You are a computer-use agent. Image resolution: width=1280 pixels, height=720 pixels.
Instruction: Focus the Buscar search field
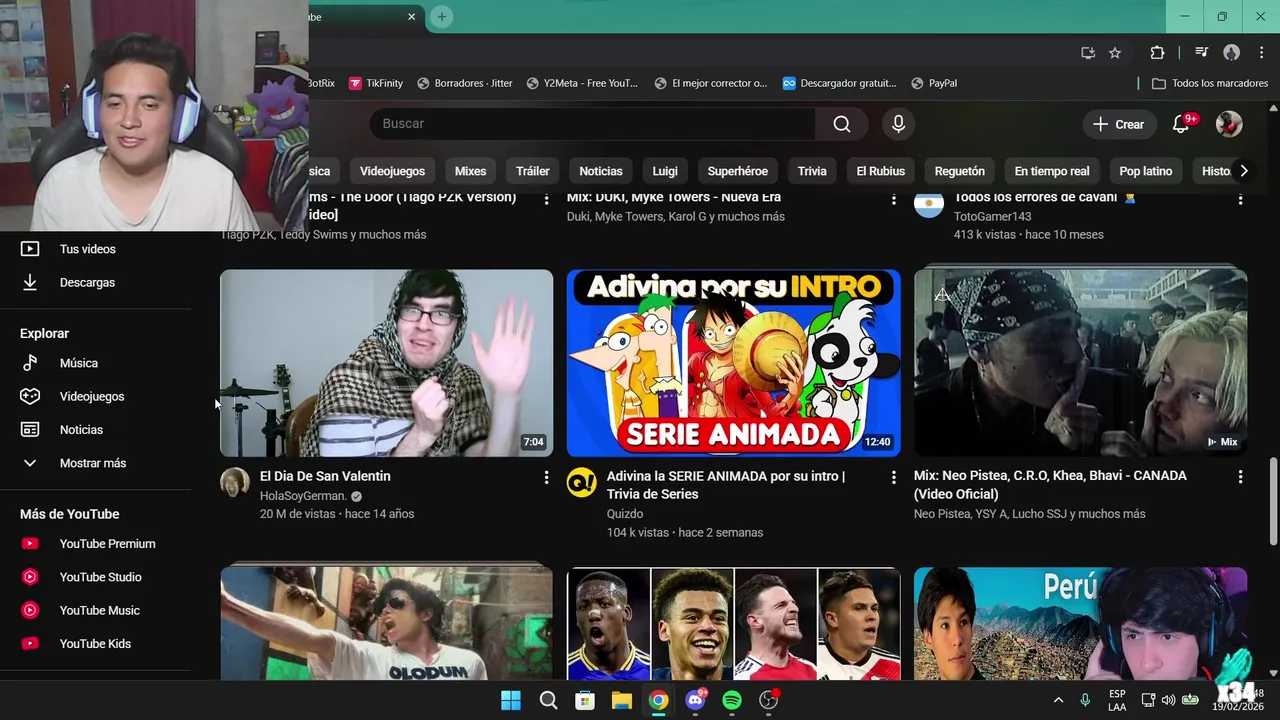tap(592, 124)
